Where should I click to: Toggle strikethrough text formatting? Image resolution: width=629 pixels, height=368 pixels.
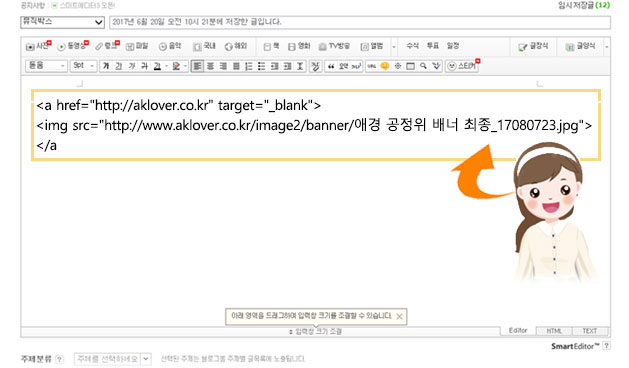[x=144, y=66]
